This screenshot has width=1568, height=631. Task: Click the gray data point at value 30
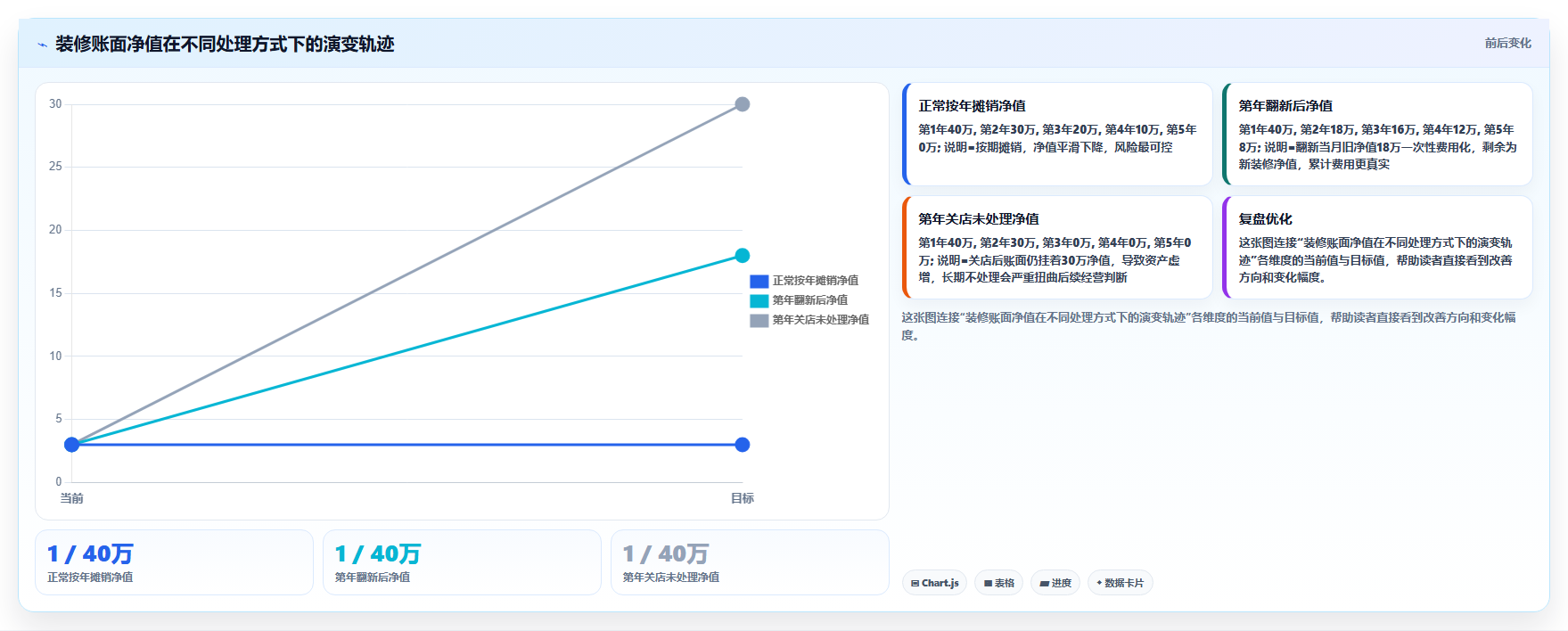coord(742,104)
